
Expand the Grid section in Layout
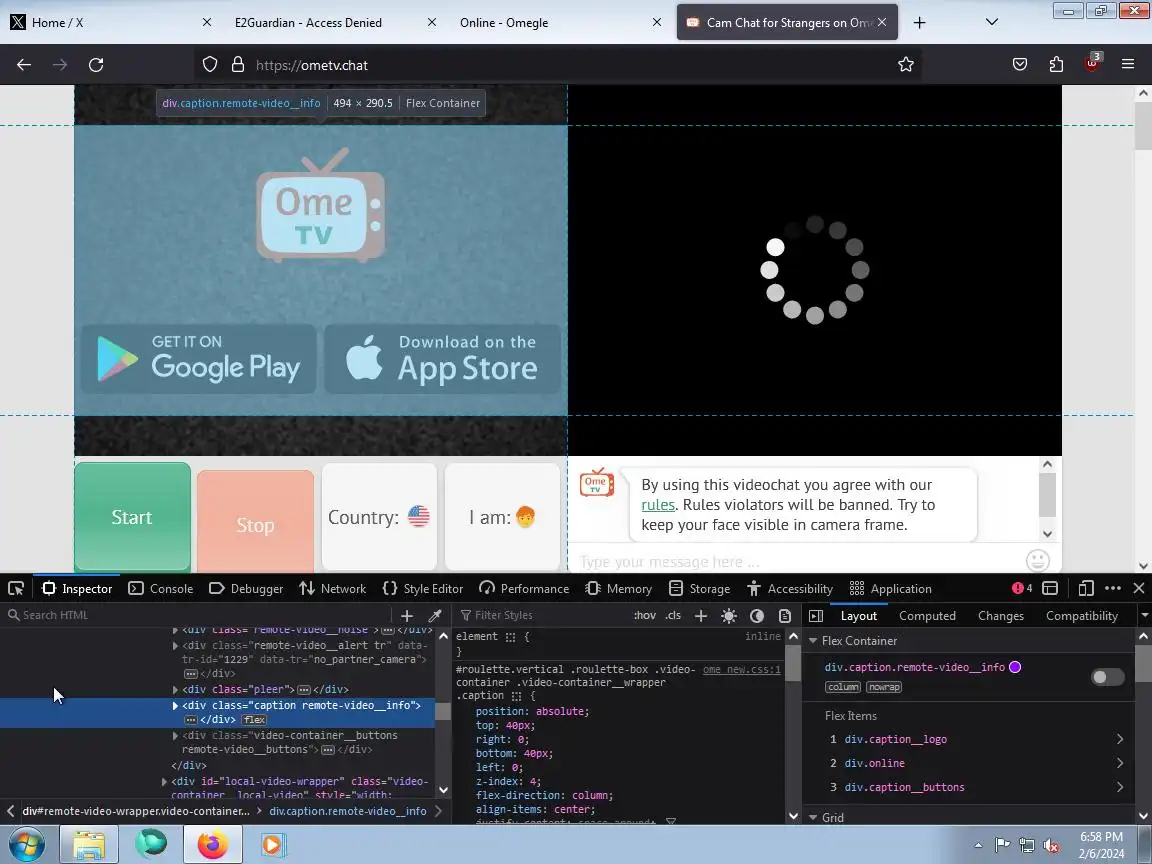point(813,817)
